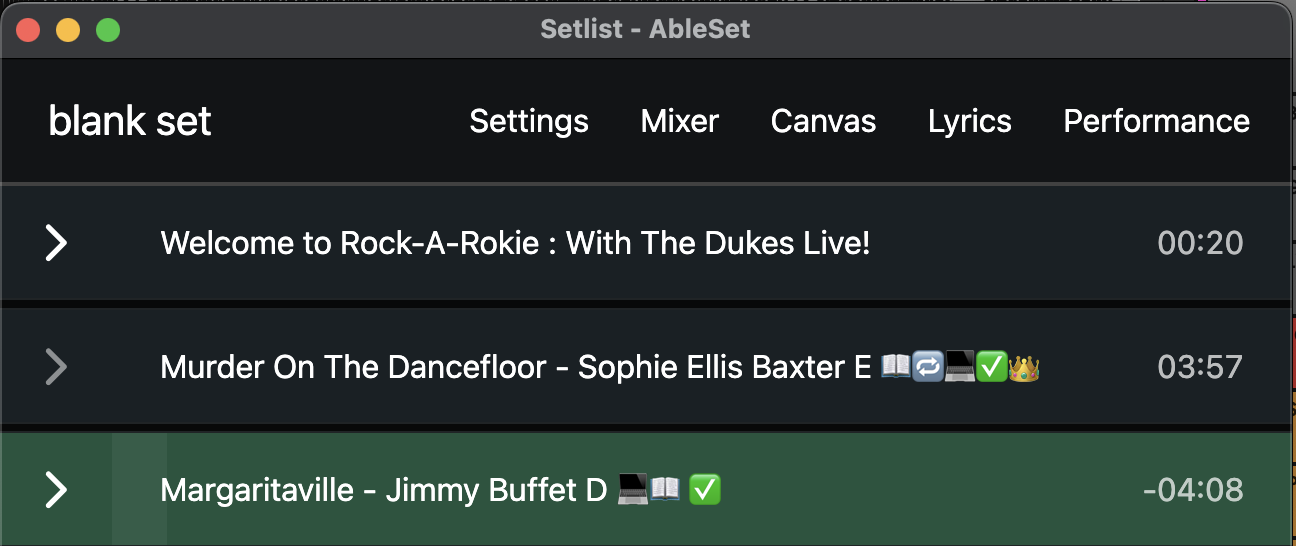Click the Margaritaville remaining time -04:08

(1193, 490)
